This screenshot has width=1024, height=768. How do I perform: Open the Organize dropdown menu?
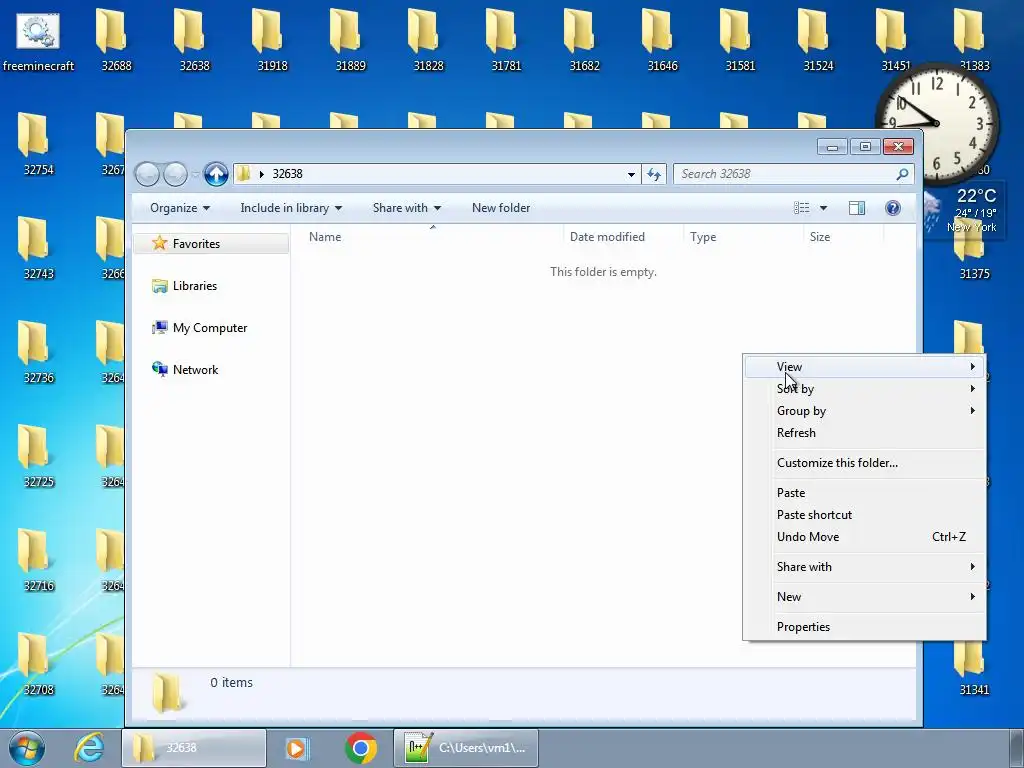[x=180, y=208]
